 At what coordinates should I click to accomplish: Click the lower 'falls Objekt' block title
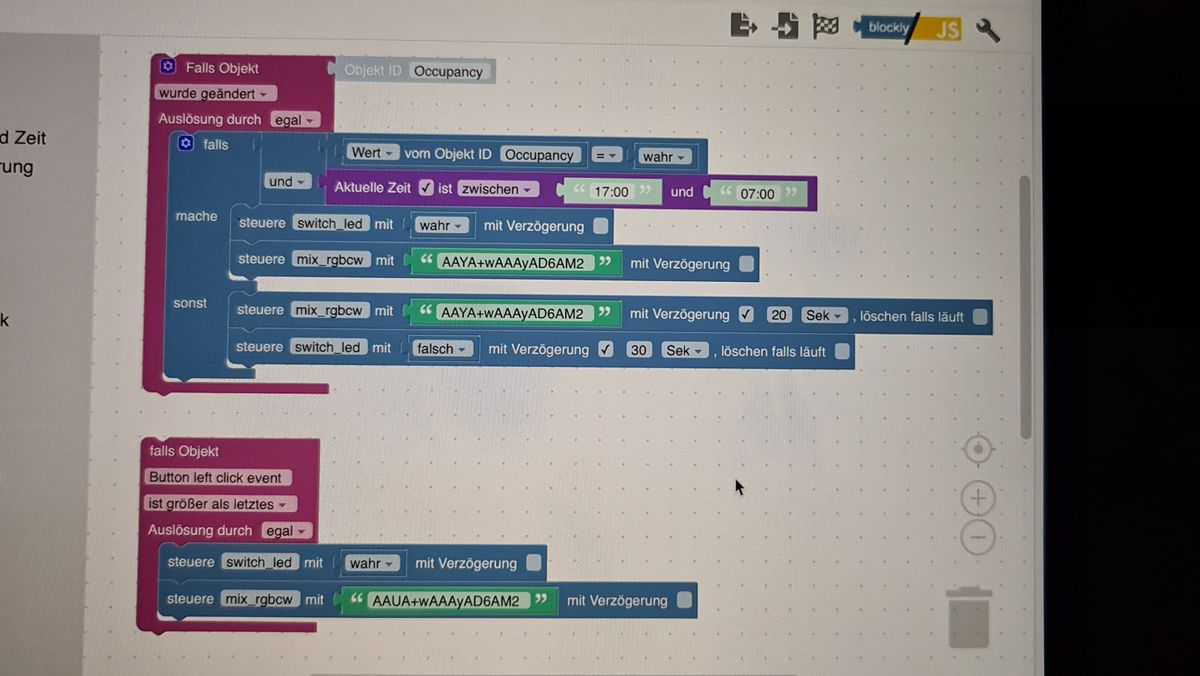184,451
